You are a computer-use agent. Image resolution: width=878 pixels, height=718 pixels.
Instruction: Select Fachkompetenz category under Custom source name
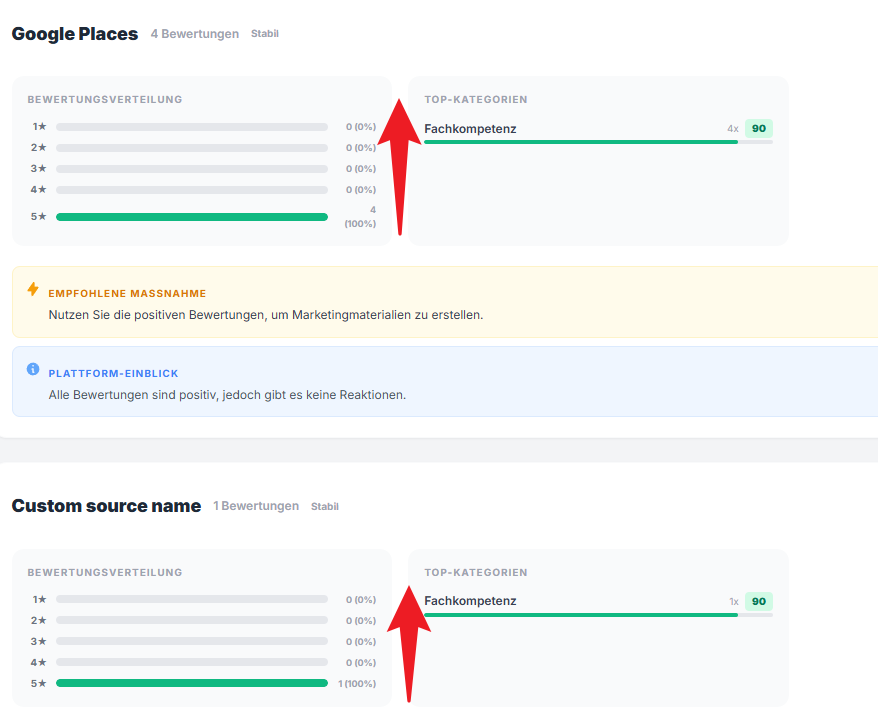pyautogui.click(x=470, y=601)
